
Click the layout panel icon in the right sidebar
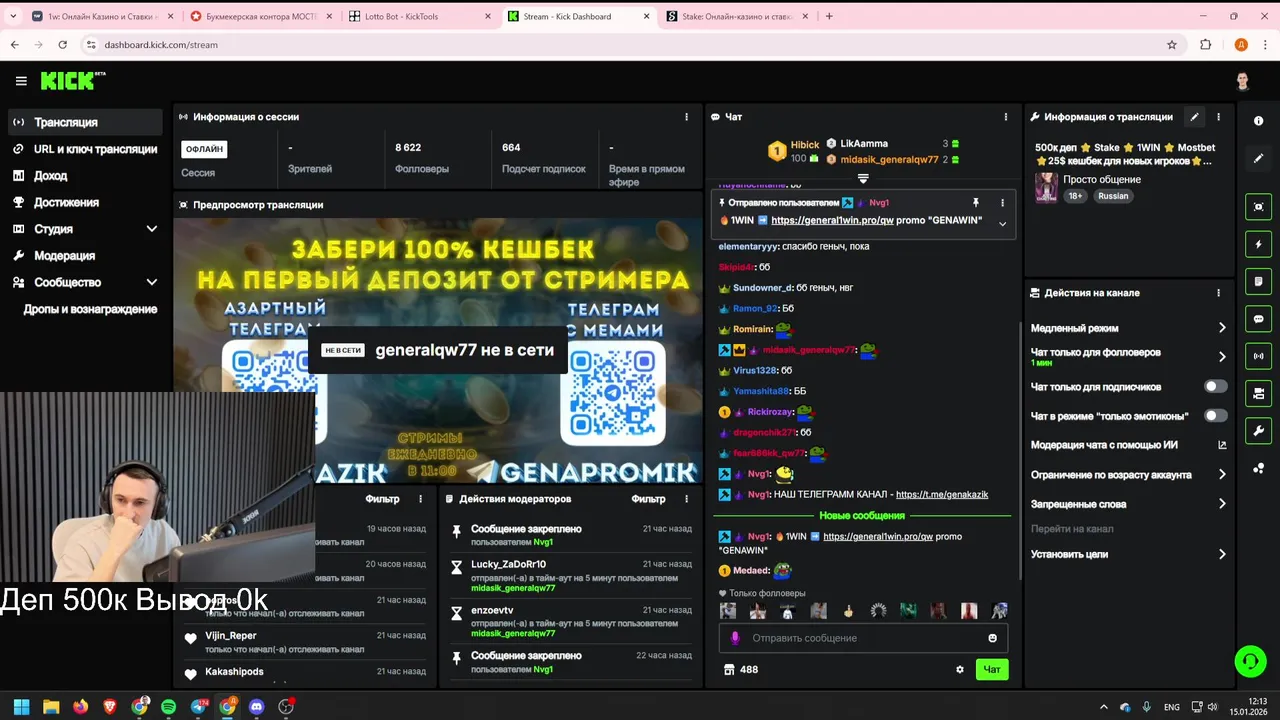[x=1258, y=393]
